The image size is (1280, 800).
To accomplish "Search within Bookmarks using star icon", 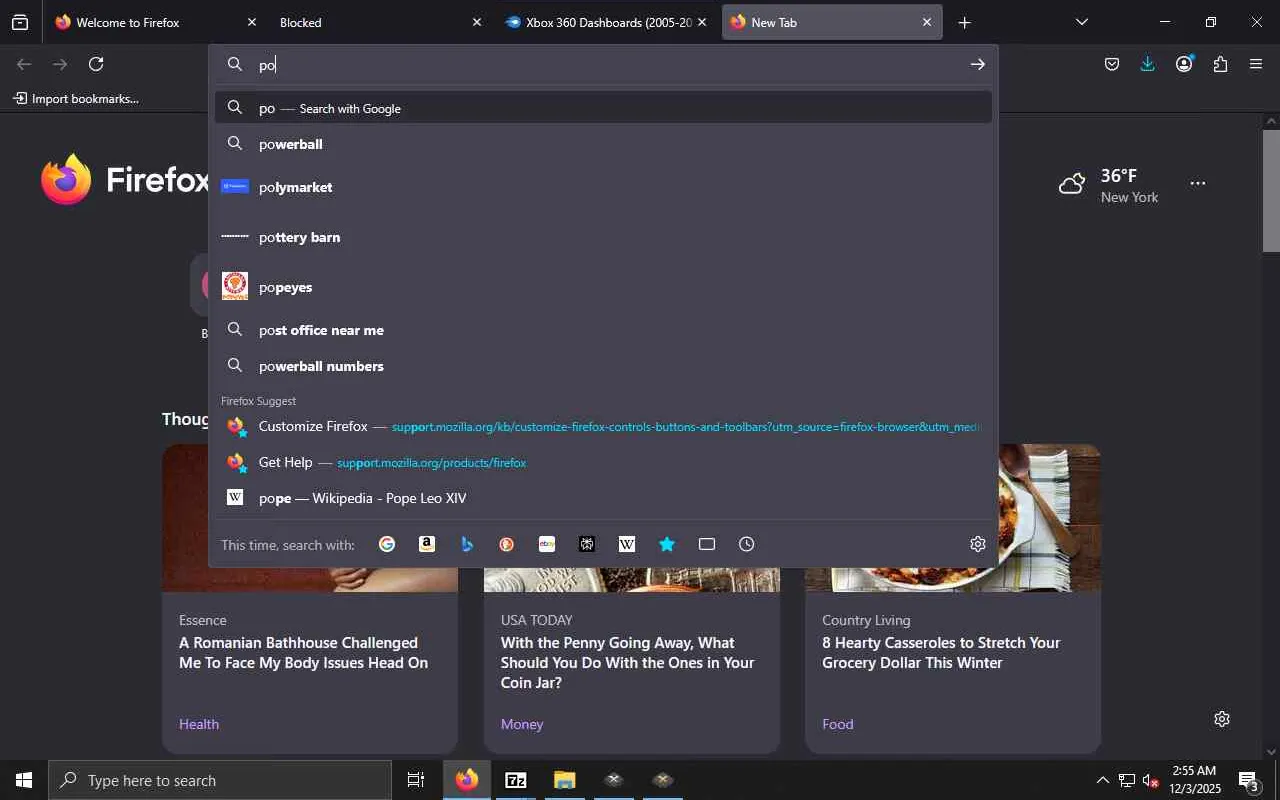I will tap(667, 544).
